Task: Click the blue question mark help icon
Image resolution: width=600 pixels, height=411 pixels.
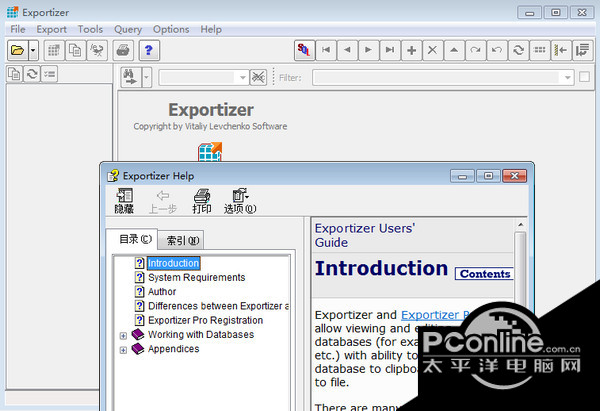Action: (149, 50)
